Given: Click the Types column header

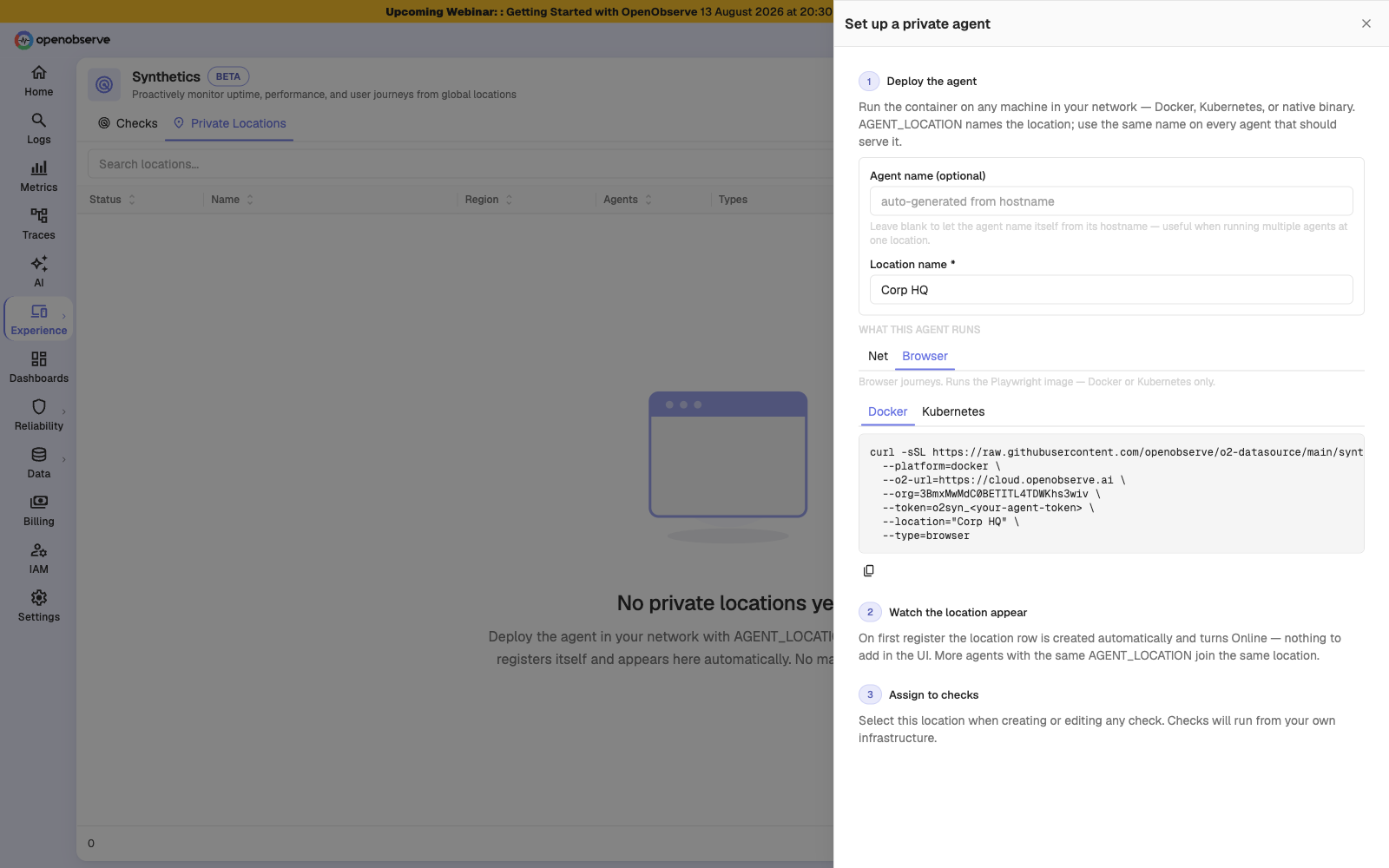Looking at the screenshot, I should 733,200.
